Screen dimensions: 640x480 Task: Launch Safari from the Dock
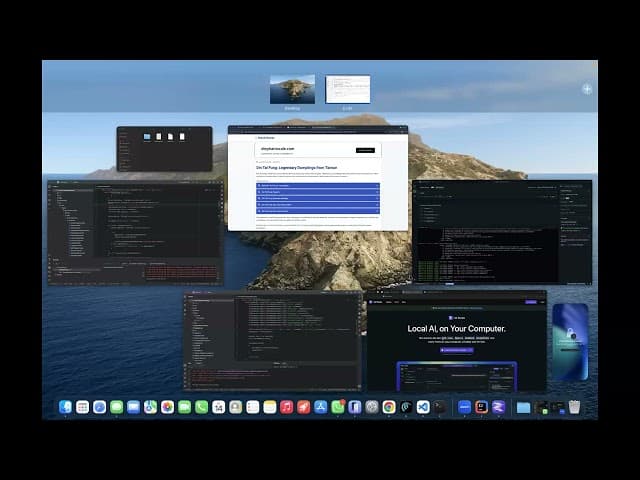click(x=99, y=407)
